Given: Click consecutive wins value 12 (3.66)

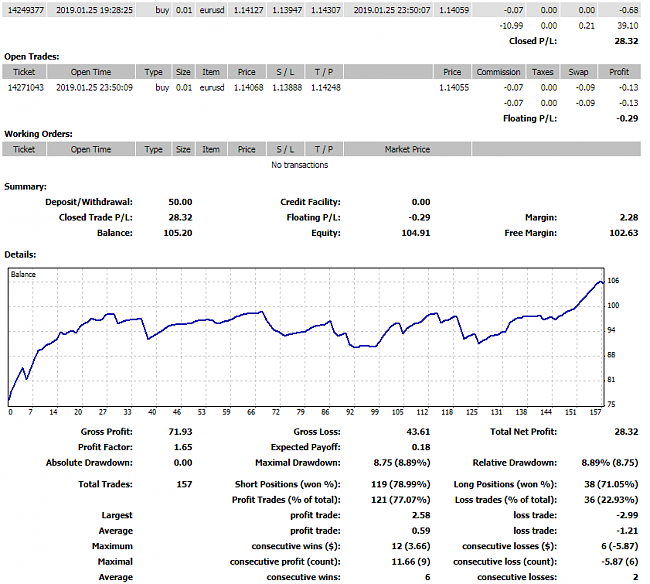Looking at the screenshot, I should coord(411,546).
